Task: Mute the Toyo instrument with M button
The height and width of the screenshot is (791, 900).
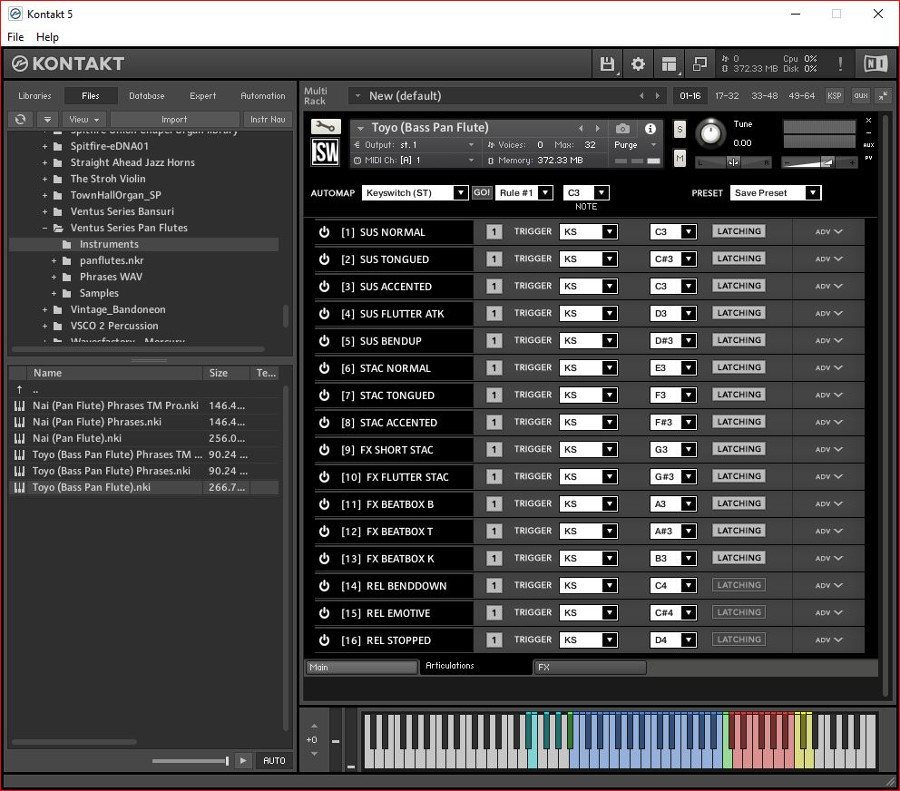Action: [680, 158]
